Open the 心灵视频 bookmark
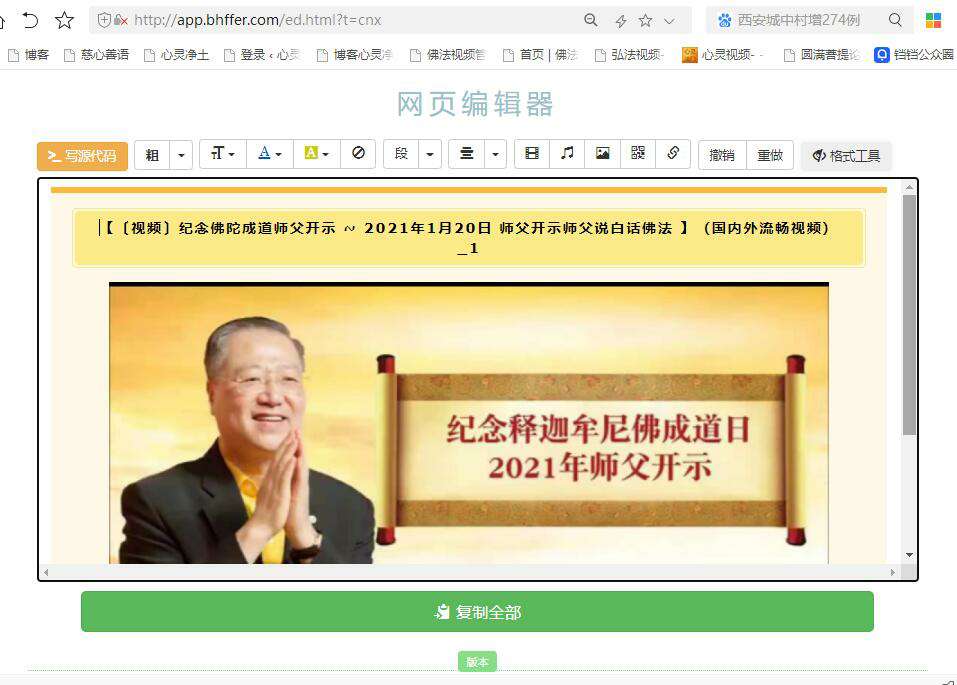The width and height of the screenshot is (957, 685). (723, 55)
